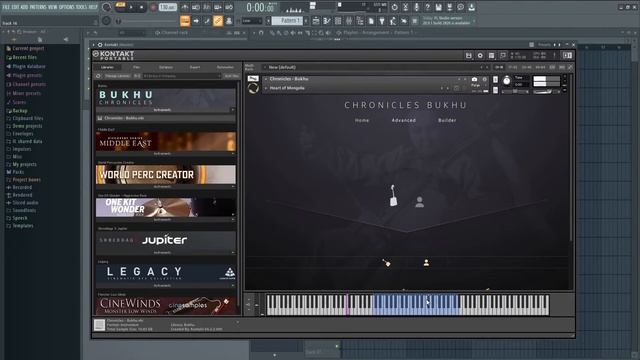
Task: Toggle the wait-for-input icon
Action: coord(196,7)
